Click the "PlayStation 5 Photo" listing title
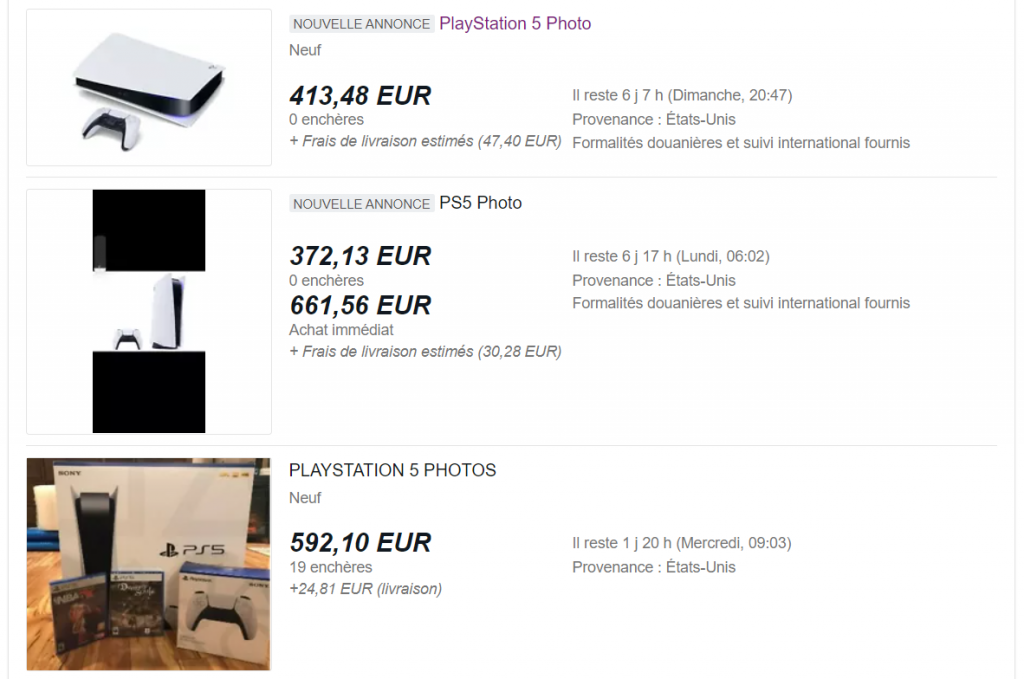 [x=515, y=23]
